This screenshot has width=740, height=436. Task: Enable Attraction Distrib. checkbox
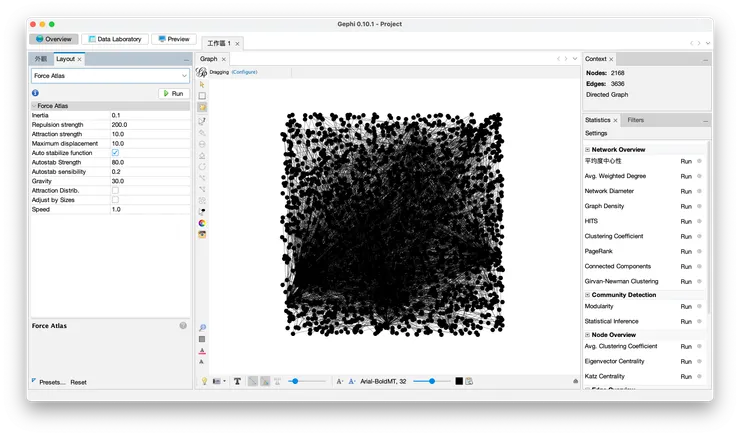[115, 191]
